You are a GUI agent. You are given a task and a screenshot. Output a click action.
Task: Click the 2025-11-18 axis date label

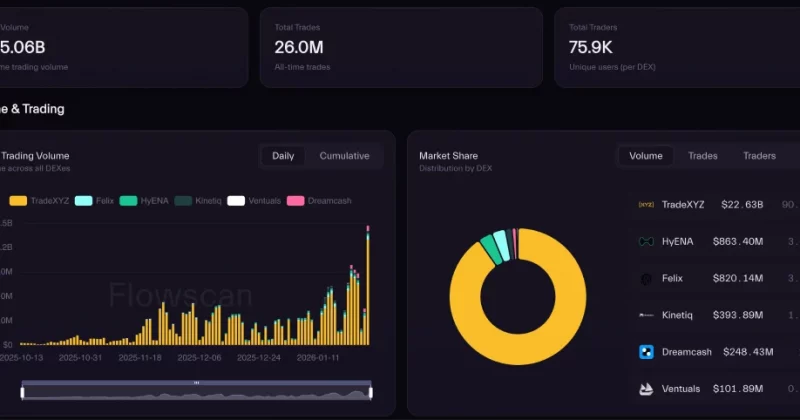point(140,358)
